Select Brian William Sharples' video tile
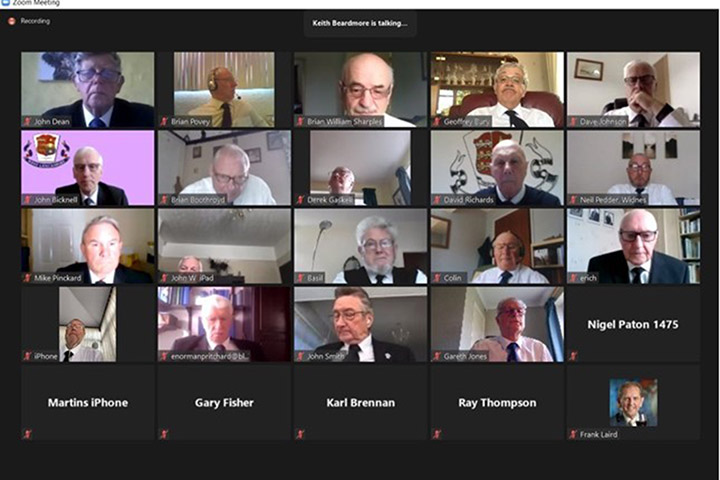 click(360, 90)
